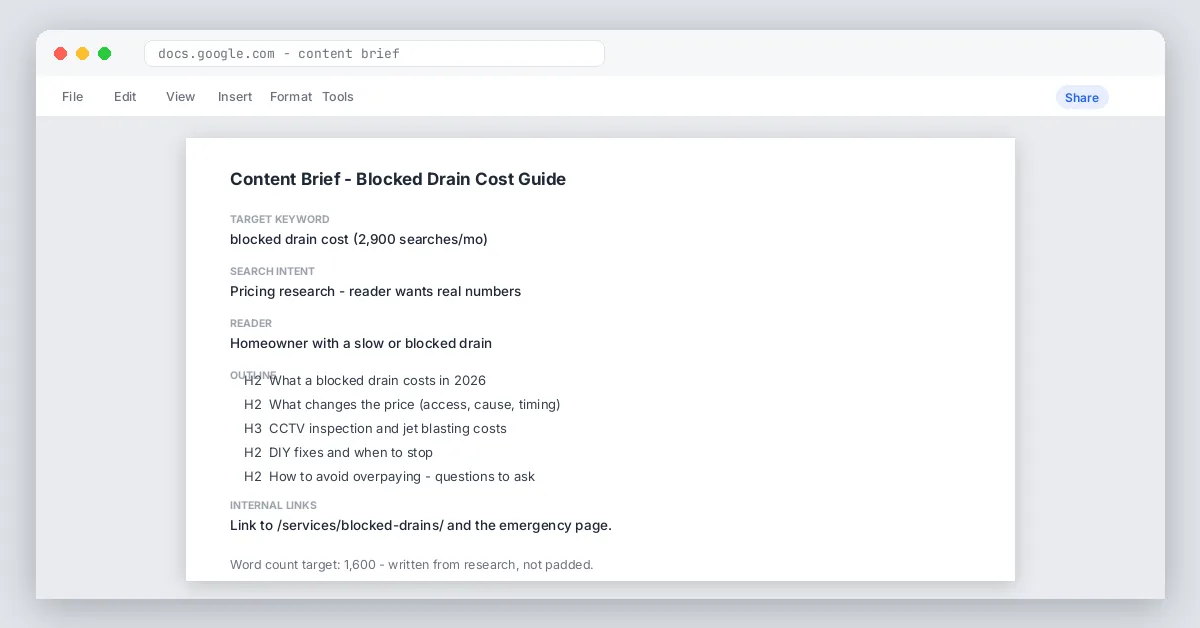This screenshot has width=1200, height=628.
Task: Click the OUTLINE label
Action: pos(253,375)
